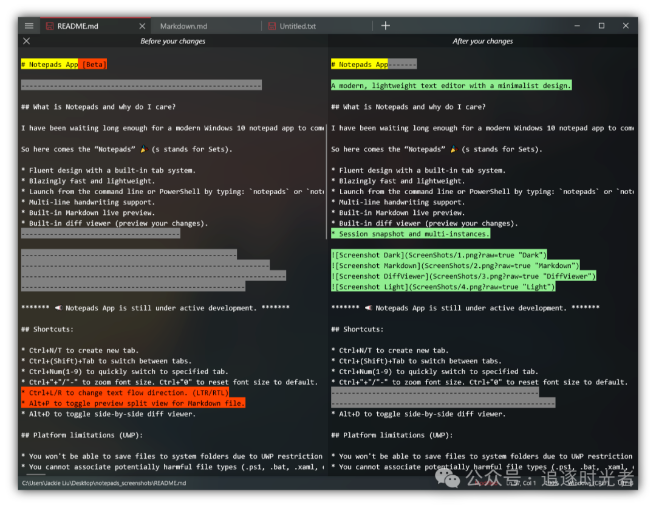Screen dimensions: 650x512
Task: Click README.md file path in status bar
Action: tap(104, 483)
